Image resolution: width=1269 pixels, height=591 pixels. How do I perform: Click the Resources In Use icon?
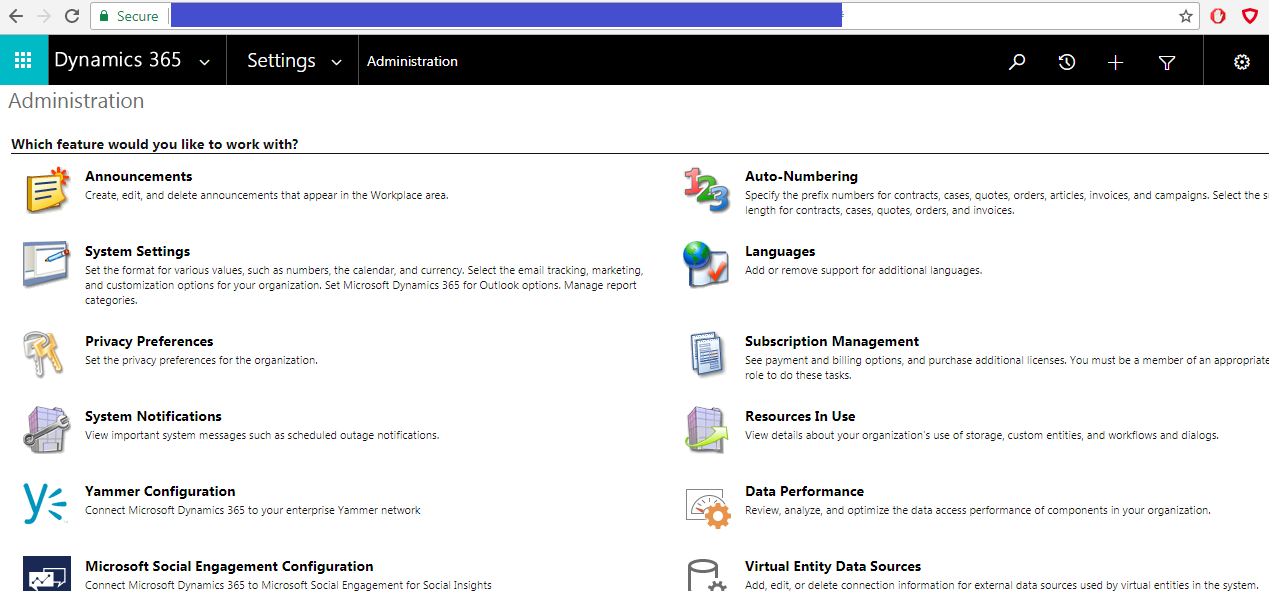pos(706,430)
